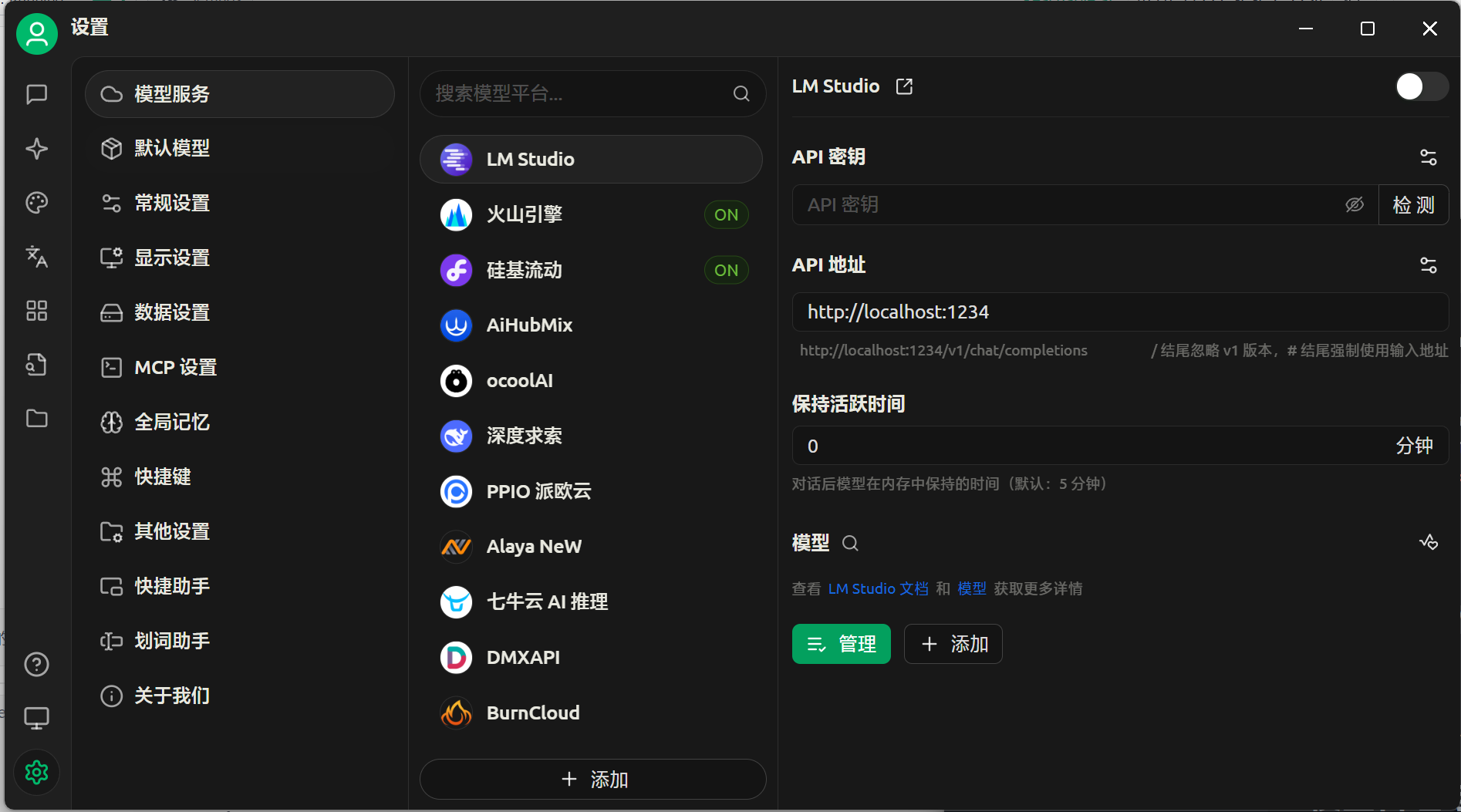Select the 硅基流动 provider logo

(456, 270)
